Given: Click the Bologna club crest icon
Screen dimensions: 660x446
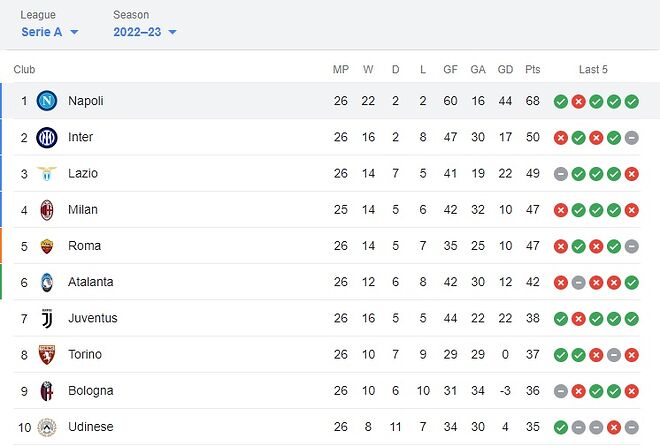Looking at the screenshot, I should pyautogui.click(x=46, y=390).
